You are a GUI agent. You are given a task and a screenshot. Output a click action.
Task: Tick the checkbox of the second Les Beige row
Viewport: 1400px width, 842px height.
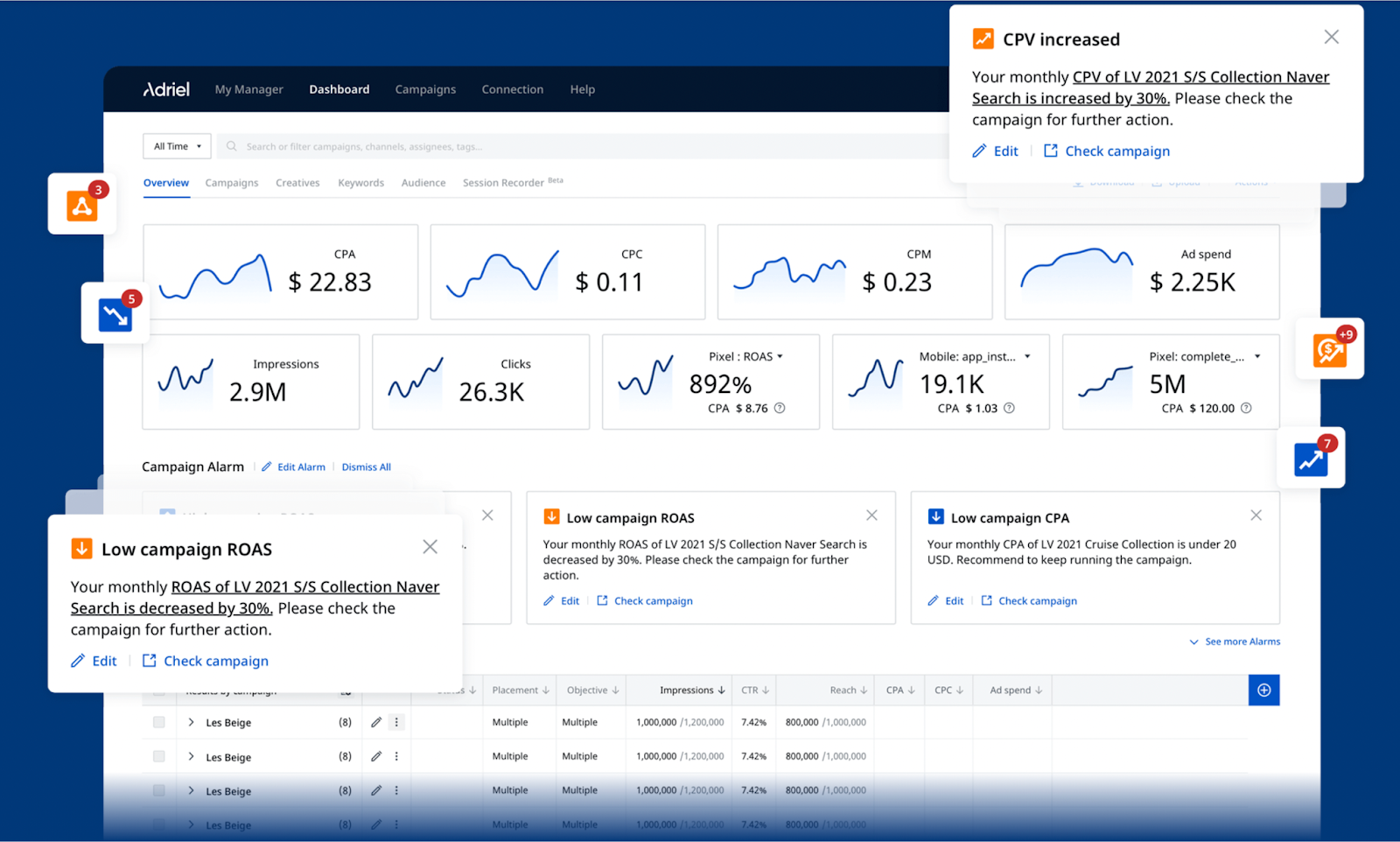(x=158, y=756)
